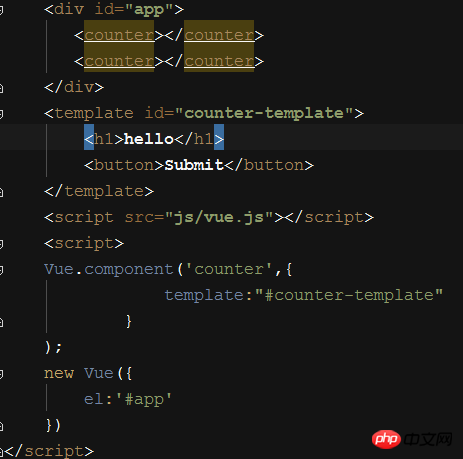Collapse the template counter-template fold marker
463x459 pixels.
[1, 114]
